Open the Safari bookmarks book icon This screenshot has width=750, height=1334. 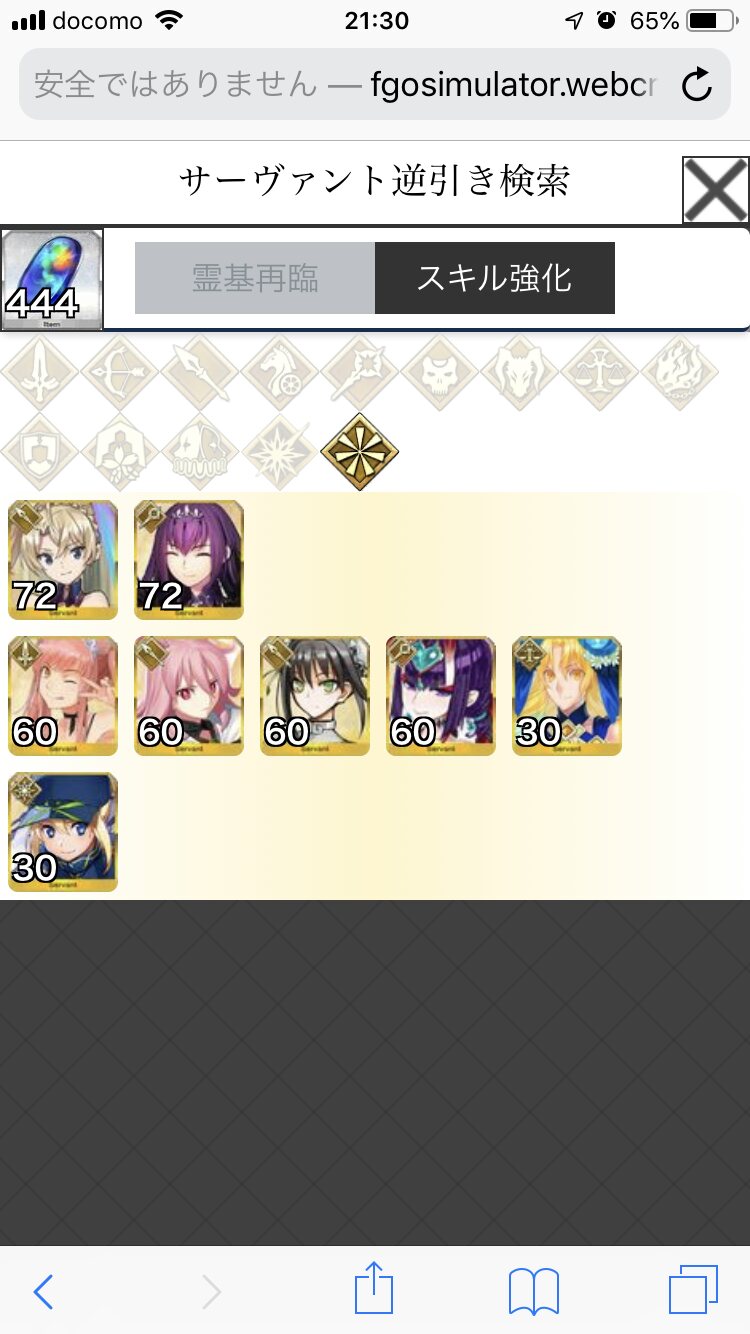tap(534, 1292)
